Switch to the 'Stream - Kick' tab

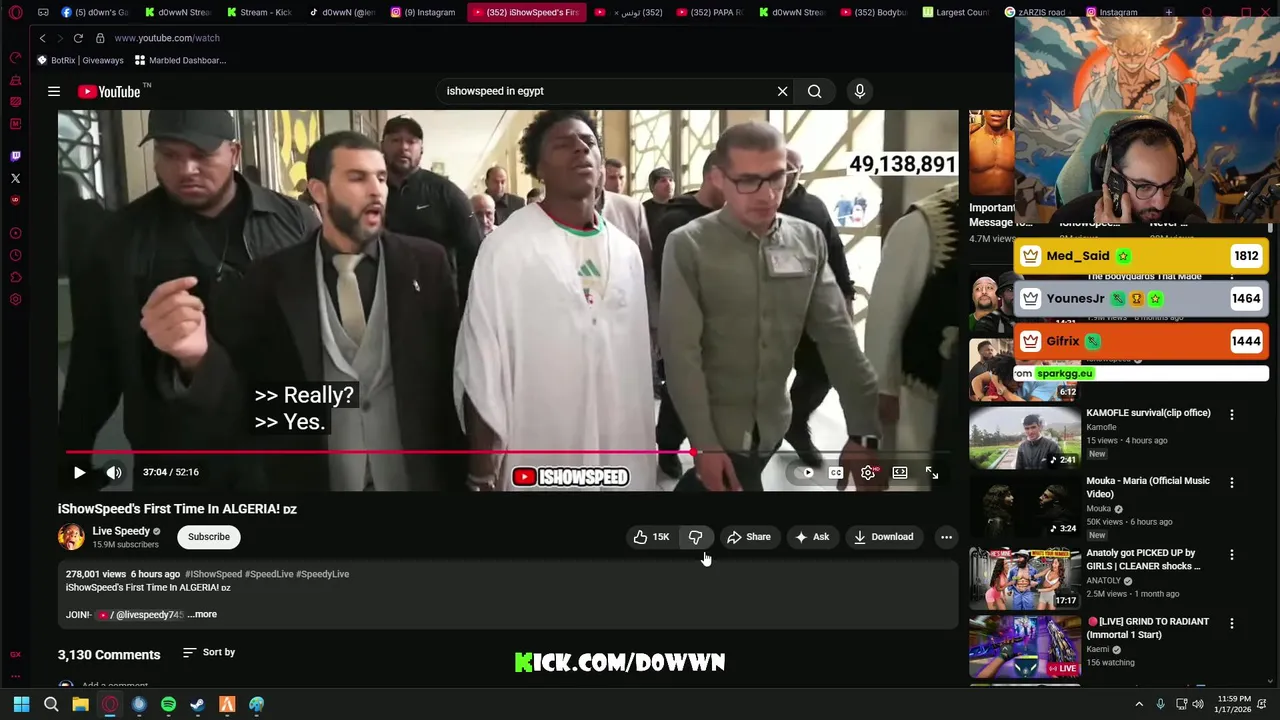click(x=259, y=12)
